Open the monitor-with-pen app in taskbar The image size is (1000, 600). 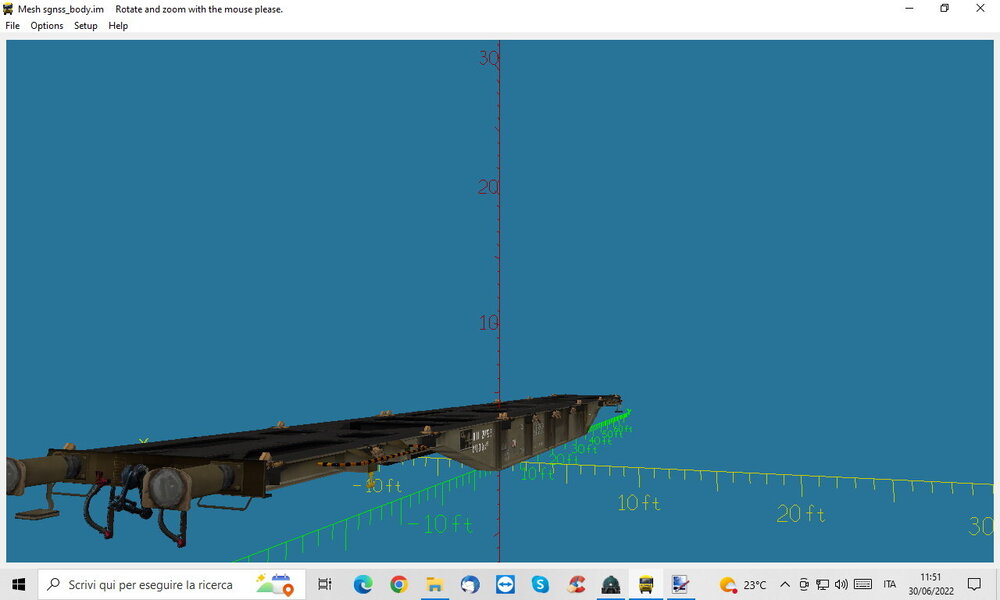point(680,584)
